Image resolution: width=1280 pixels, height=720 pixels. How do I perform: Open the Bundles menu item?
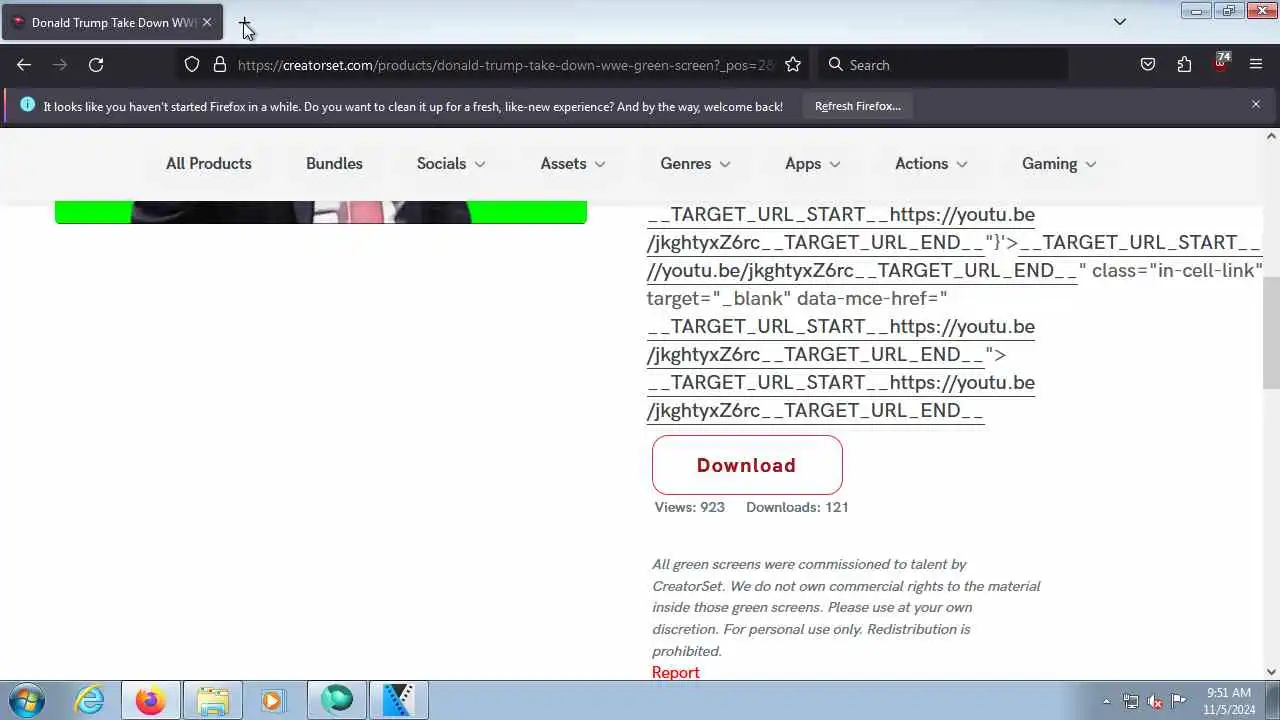pyautogui.click(x=334, y=164)
